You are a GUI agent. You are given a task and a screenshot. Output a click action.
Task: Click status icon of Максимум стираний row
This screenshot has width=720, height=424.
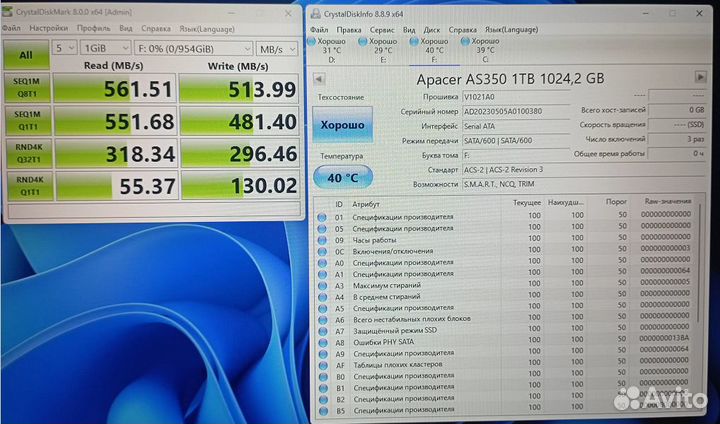tap(322, 285)
